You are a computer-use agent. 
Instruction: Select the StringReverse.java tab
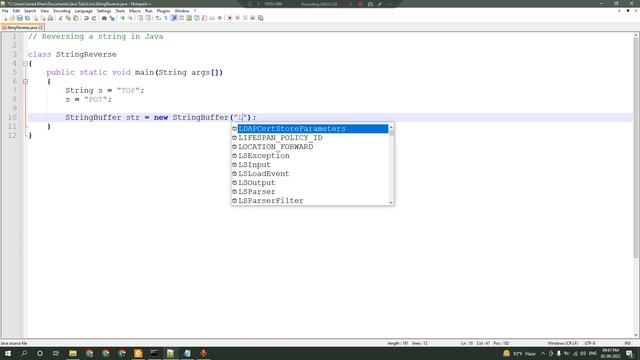click(21, 27)
